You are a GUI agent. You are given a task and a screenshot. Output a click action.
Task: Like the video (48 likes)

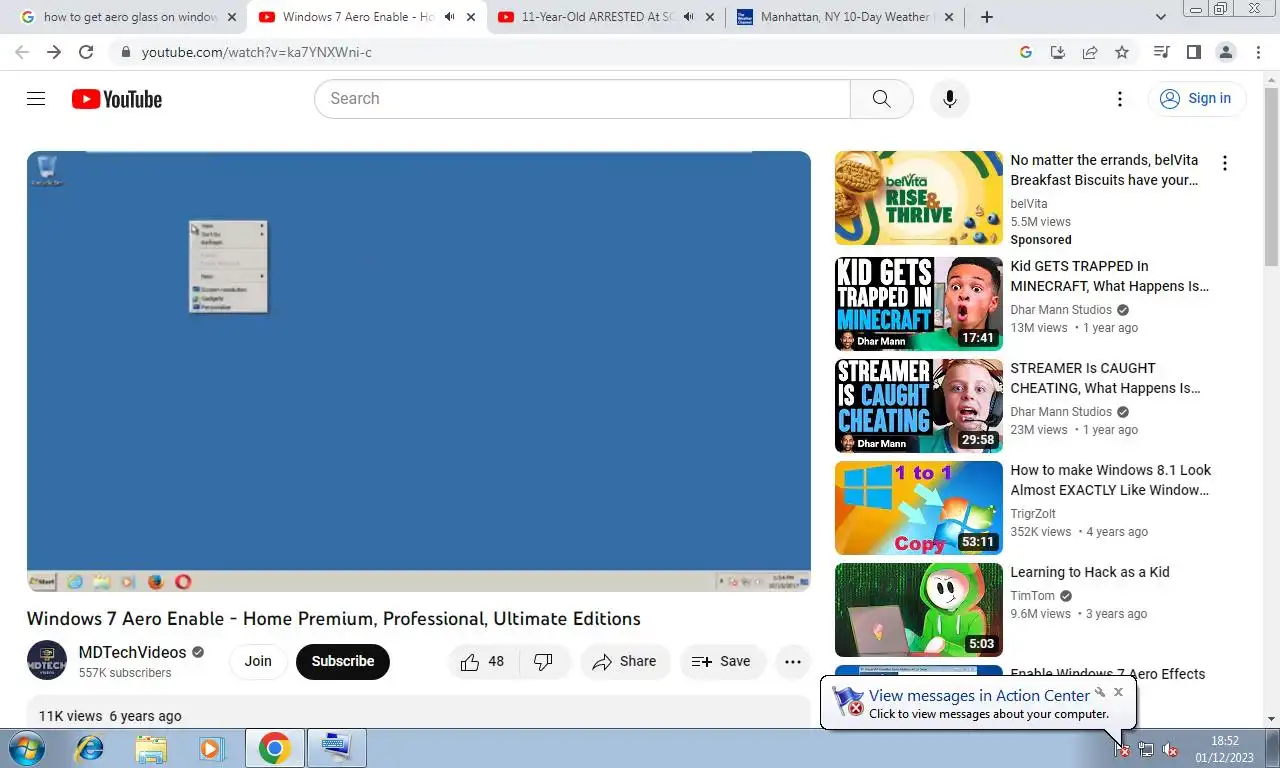click(483, 661)
